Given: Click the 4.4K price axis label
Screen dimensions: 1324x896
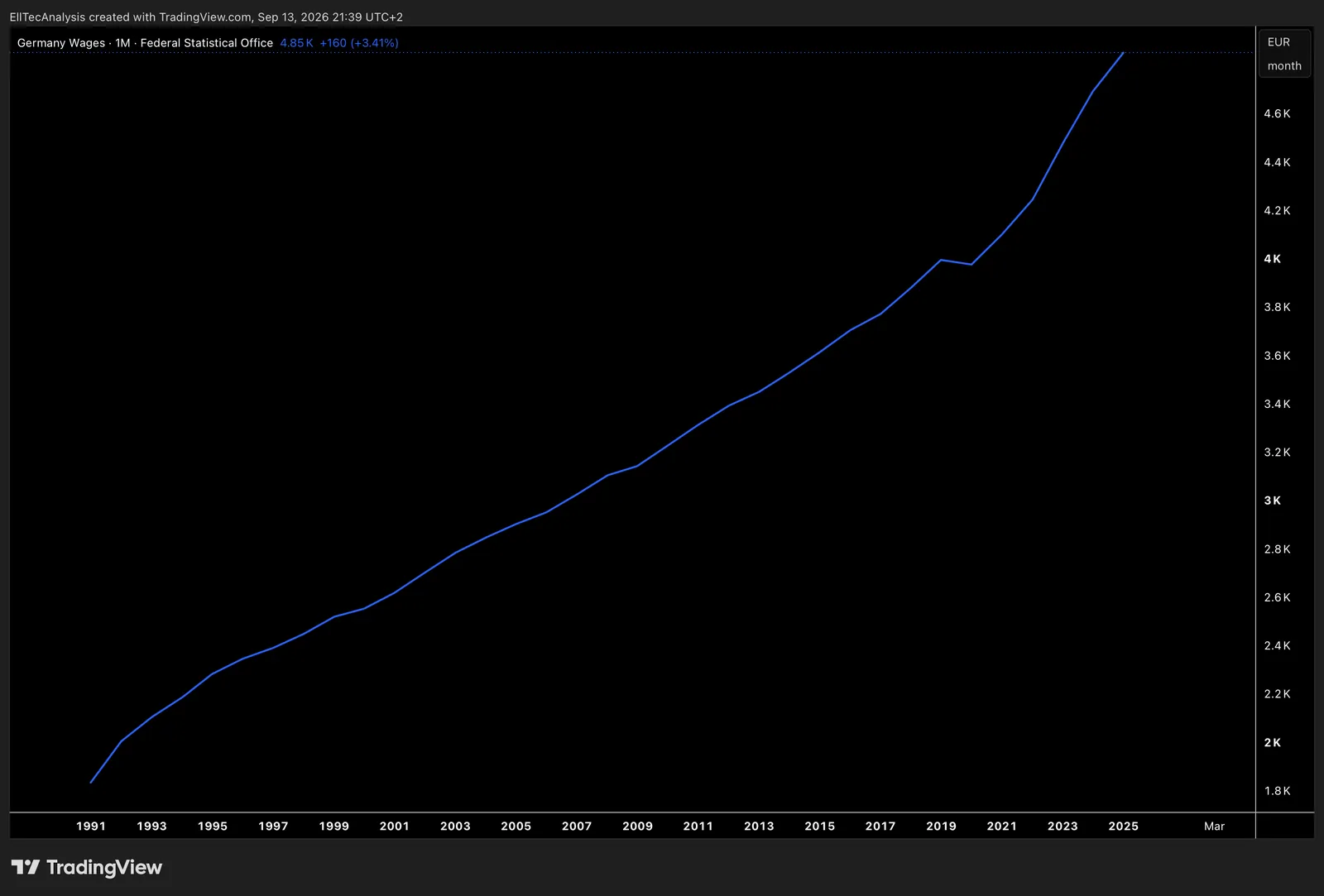Looking at the screenshot, I should pyautogui.click(x=1277, y=162).
